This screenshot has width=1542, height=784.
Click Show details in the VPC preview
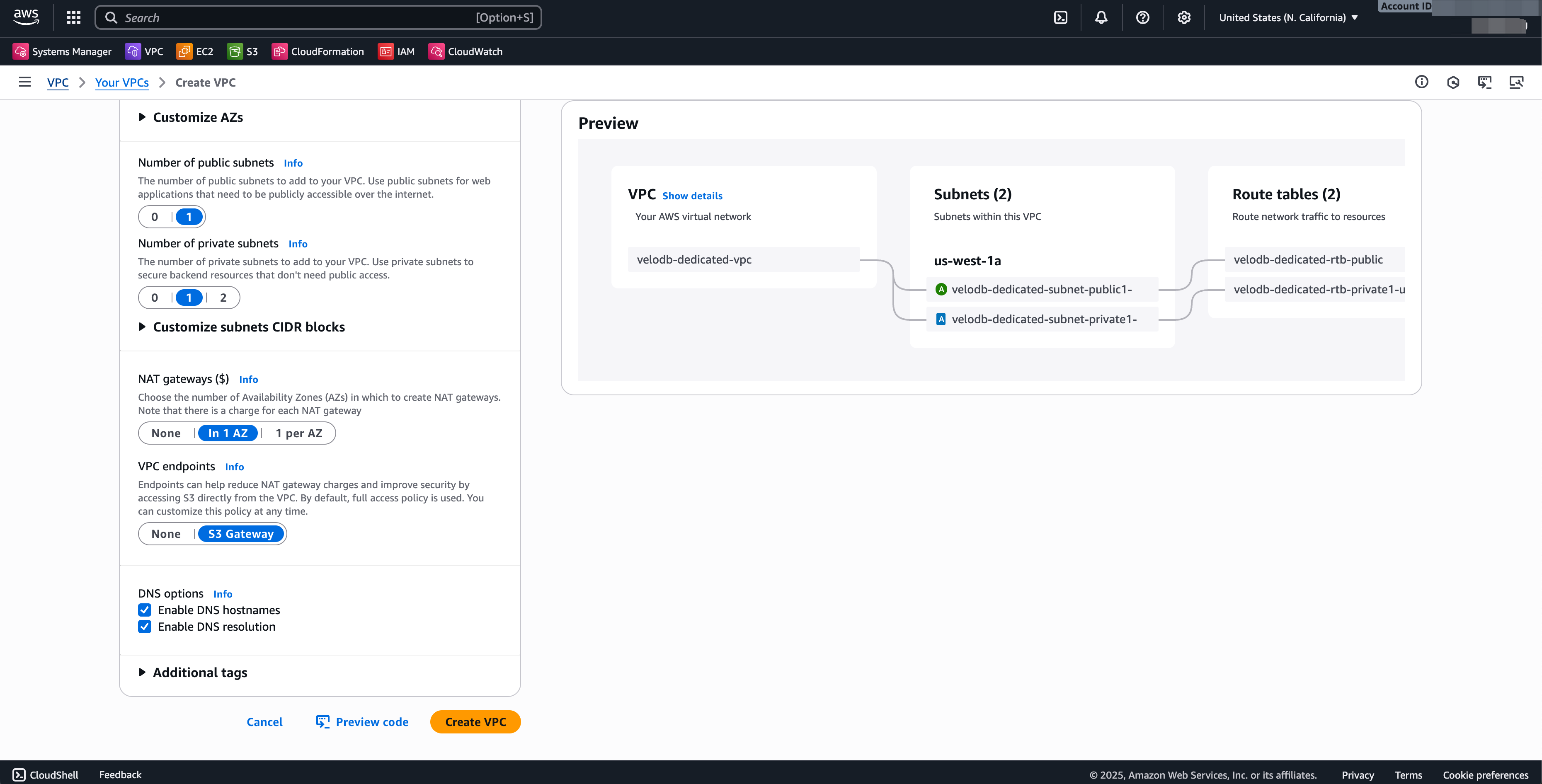click(692, 195)
